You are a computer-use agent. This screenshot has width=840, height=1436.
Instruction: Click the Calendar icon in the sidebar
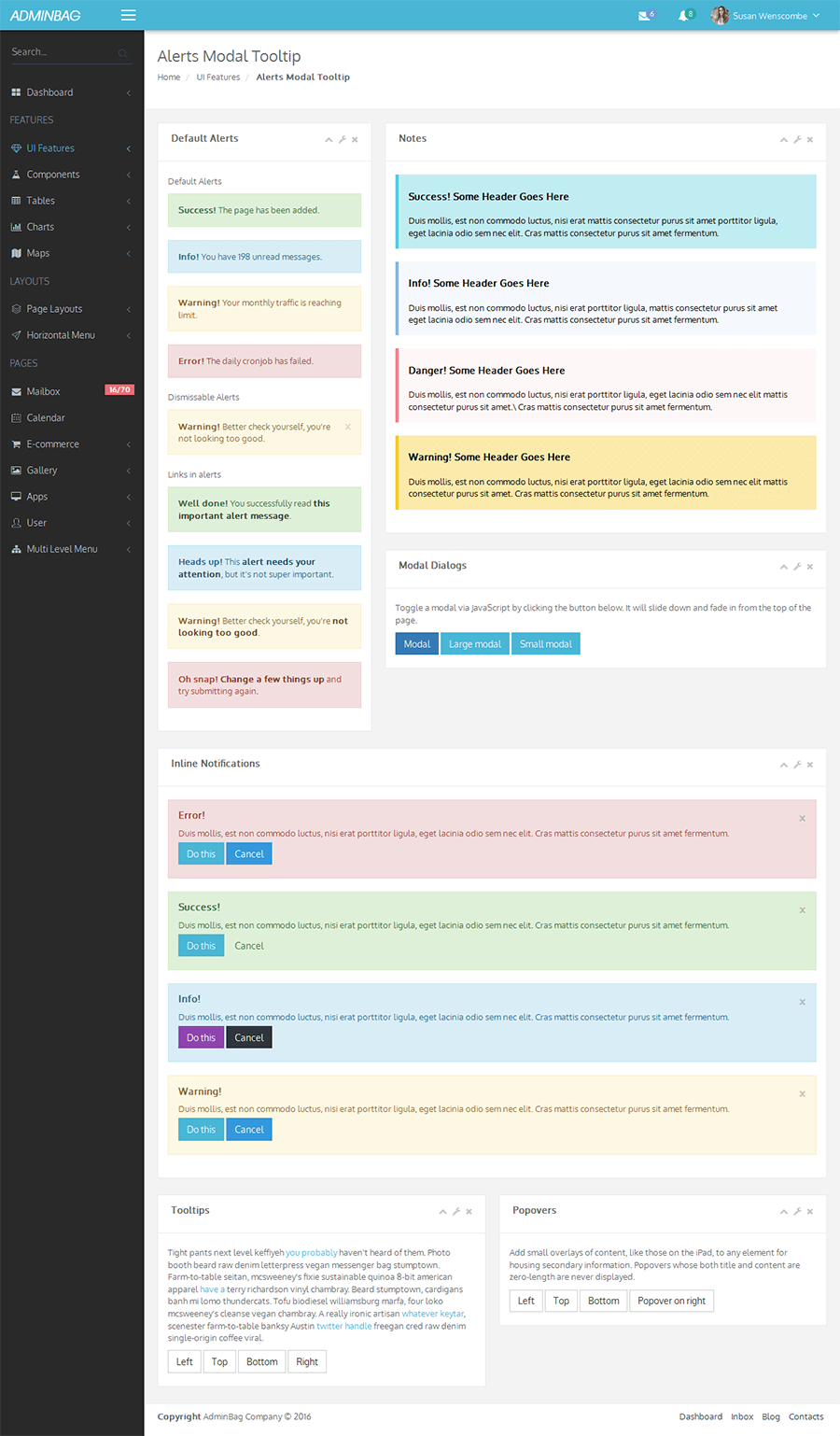16,417
